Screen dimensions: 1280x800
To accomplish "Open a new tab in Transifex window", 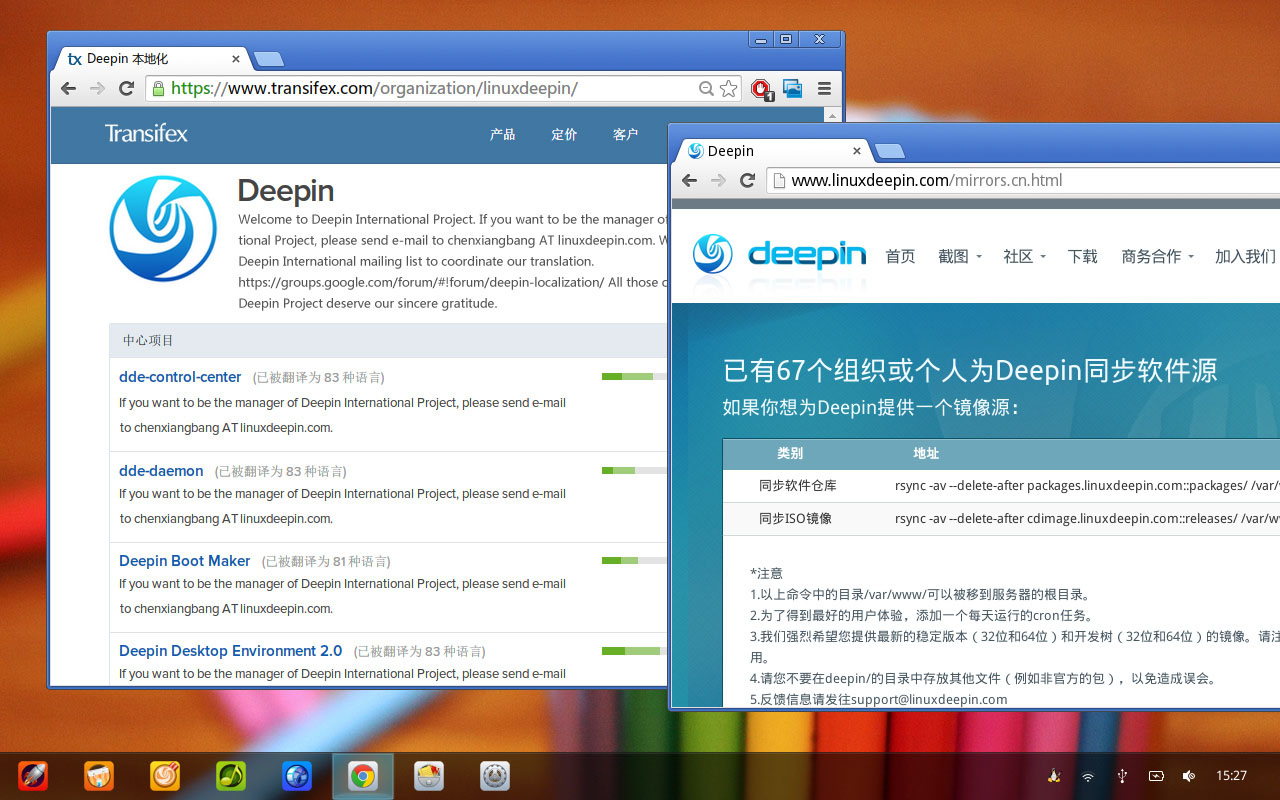I will (x=268, y=60).
